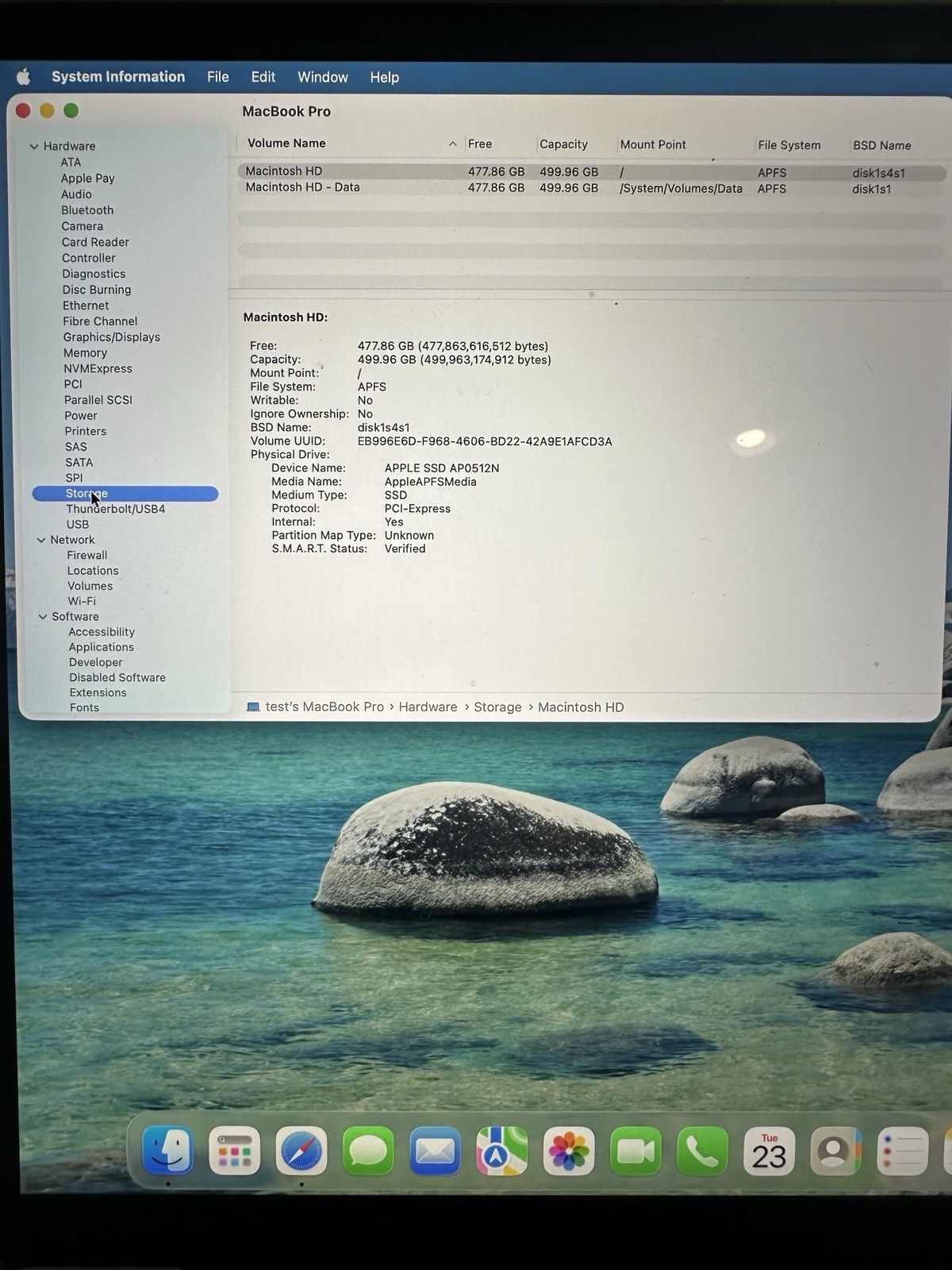Viewport: 952px width, 1270px height.
Task: Select Printers in the sidebar
Action: (x=85, y=431)
